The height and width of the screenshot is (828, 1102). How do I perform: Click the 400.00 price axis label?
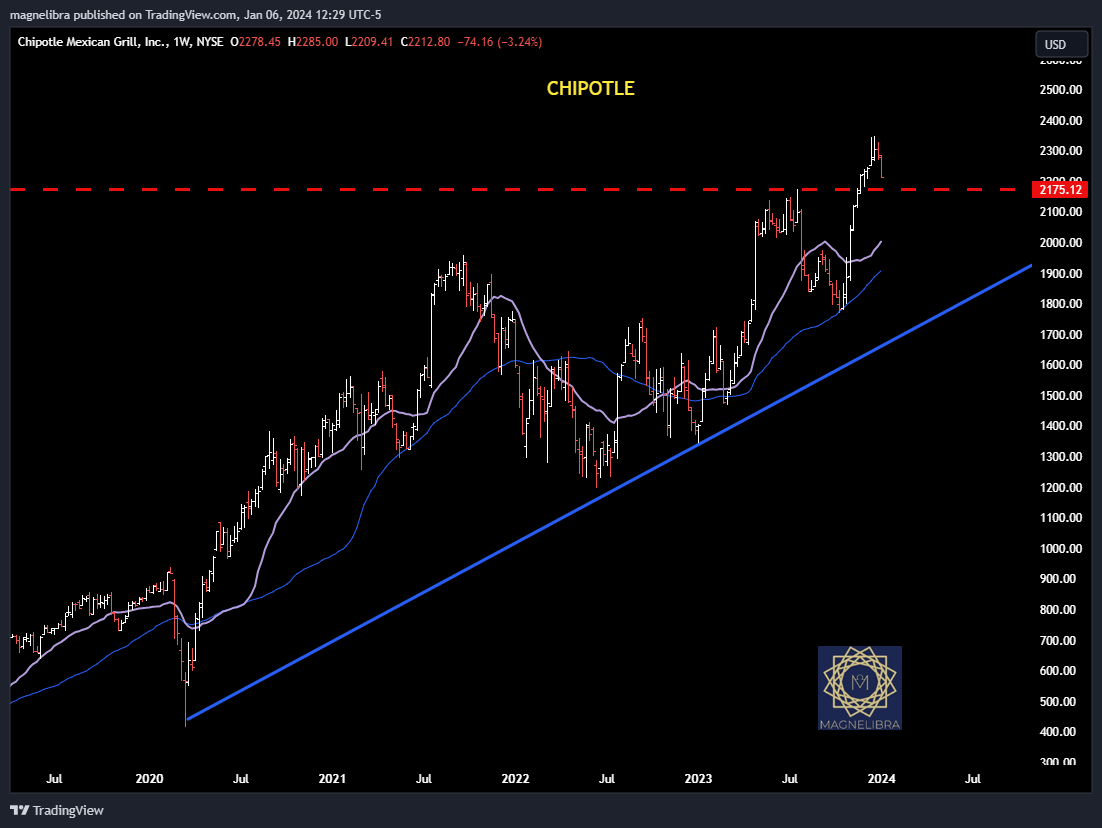click(x=1058, y=732)
